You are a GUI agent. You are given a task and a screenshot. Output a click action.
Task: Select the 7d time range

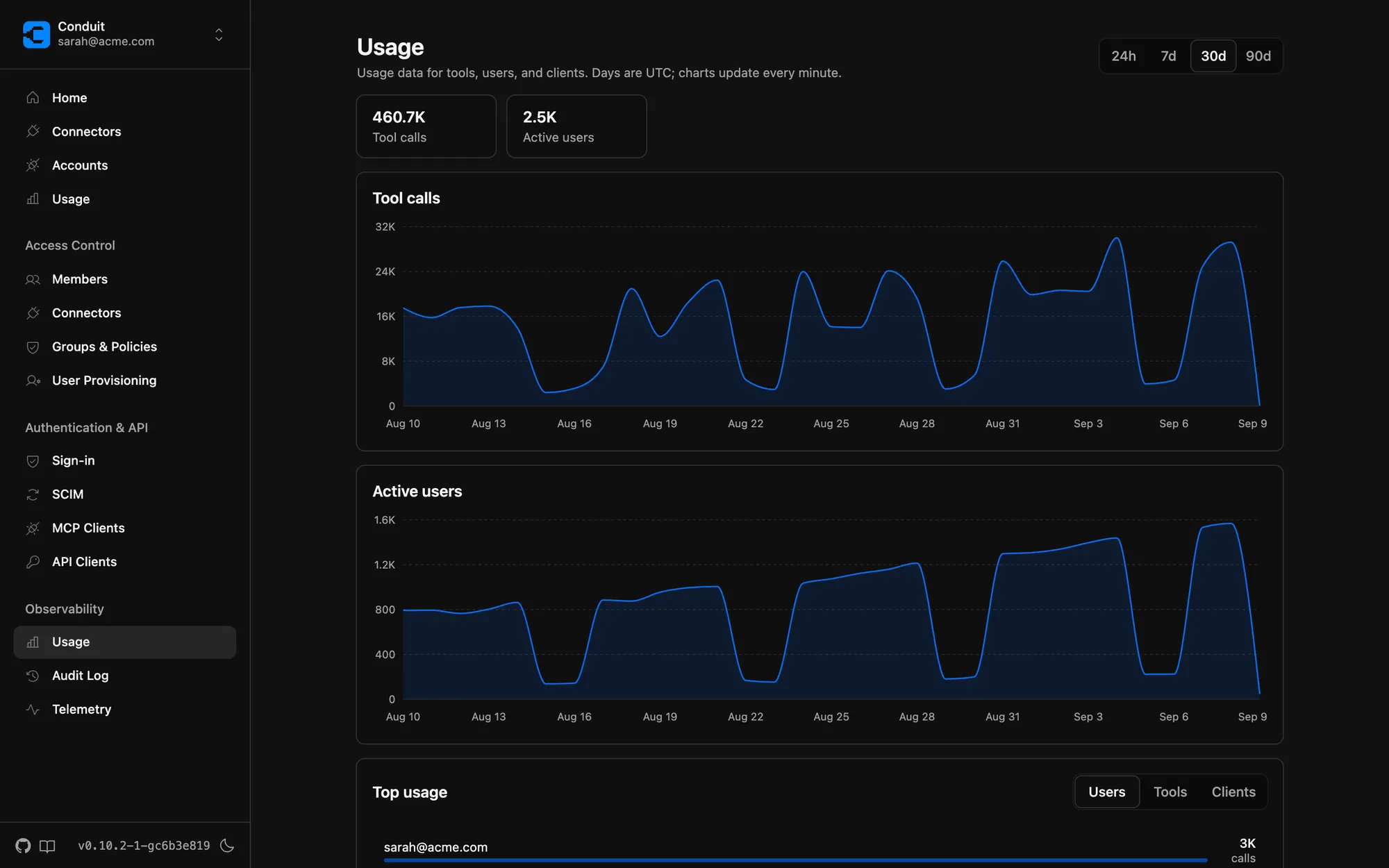click(x=1168, y=56)
